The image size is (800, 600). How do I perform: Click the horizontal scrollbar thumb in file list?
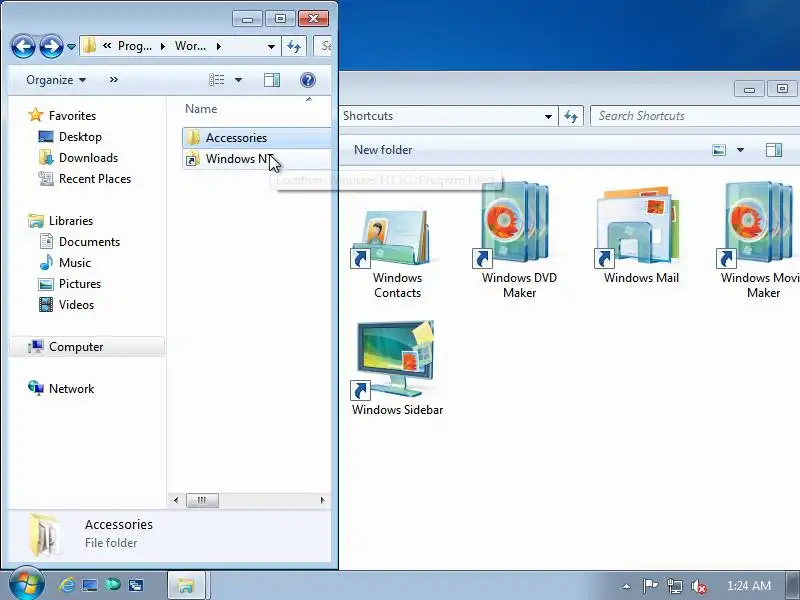pyautogui.click(x=202, y=500)
